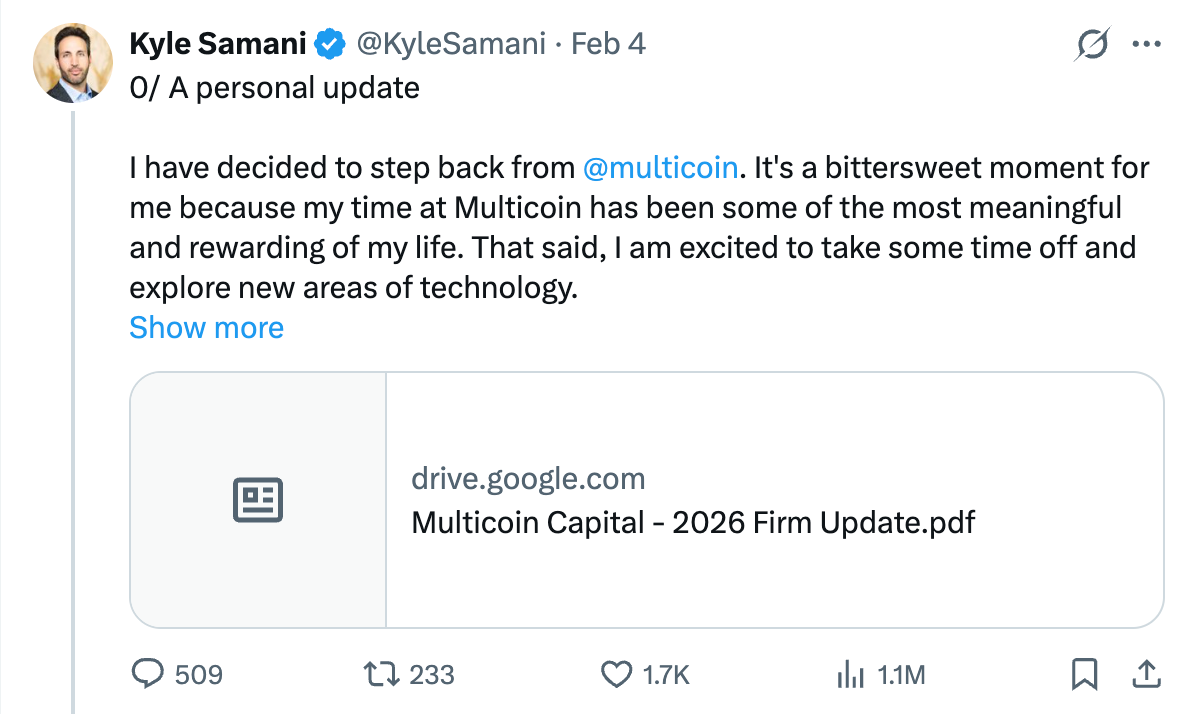Toggle like with the heart icon
Screen dimensions: 1196x714
(616, 675)
